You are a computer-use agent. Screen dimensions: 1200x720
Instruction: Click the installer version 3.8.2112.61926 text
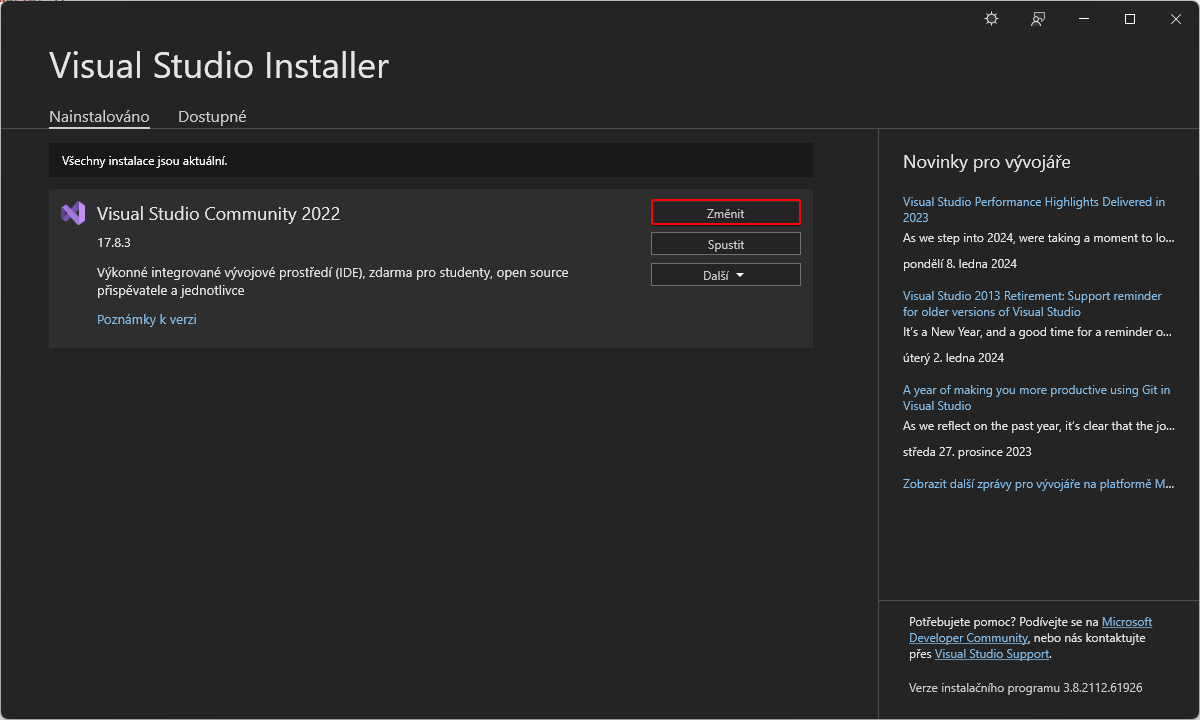(x=1025, y=688)
